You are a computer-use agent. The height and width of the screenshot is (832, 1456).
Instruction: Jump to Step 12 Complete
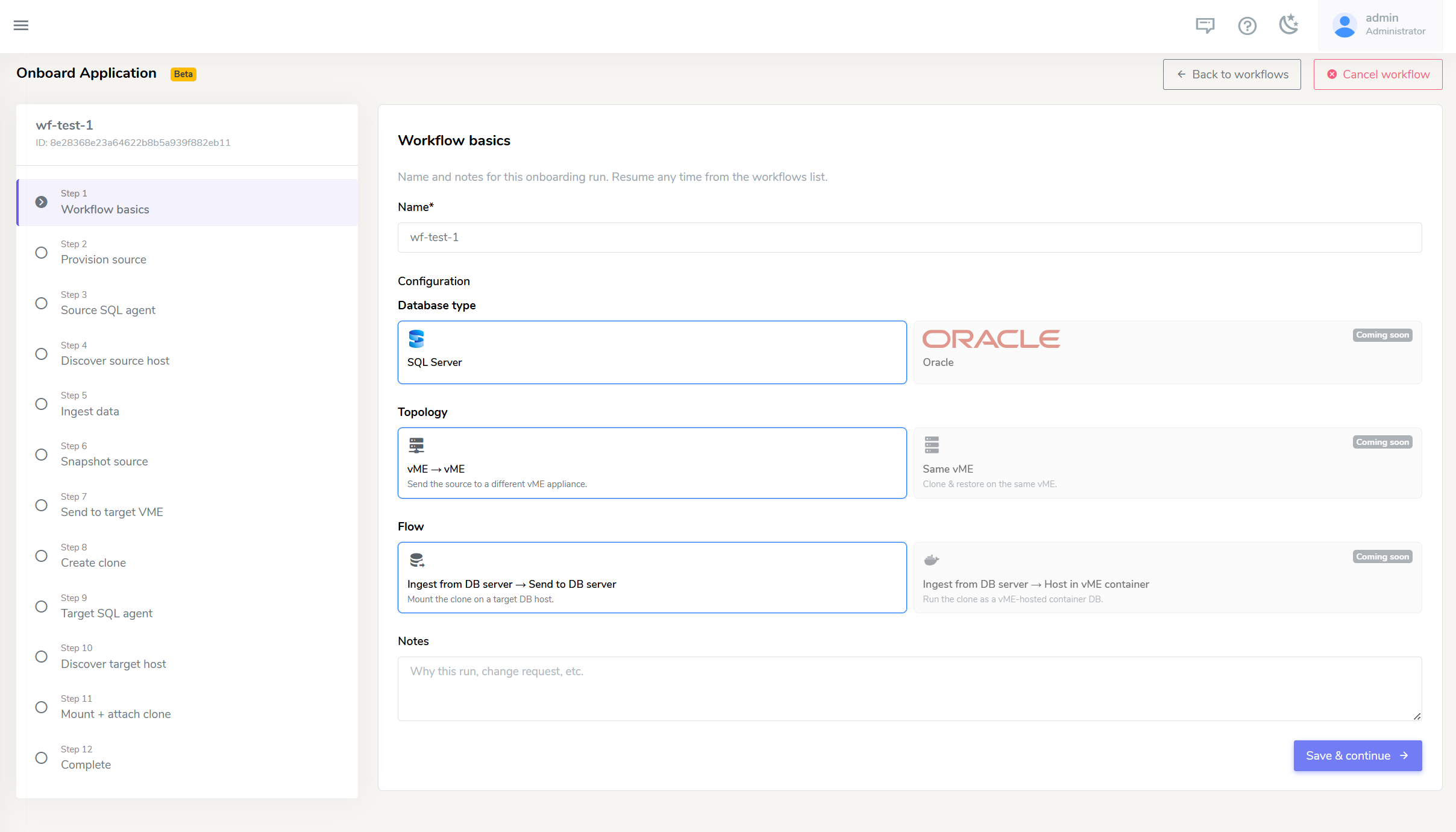187,758
